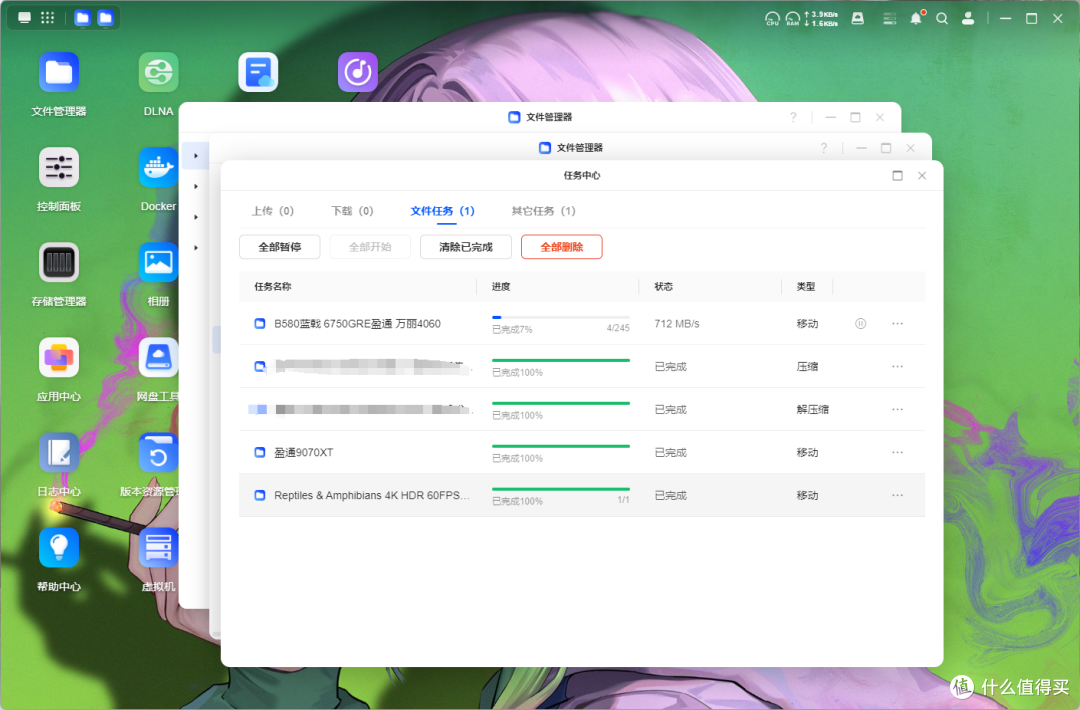Viewport: 1080px width, 710px height.
Task: Open more options for 盈通9070XT task
Action: 897,452
